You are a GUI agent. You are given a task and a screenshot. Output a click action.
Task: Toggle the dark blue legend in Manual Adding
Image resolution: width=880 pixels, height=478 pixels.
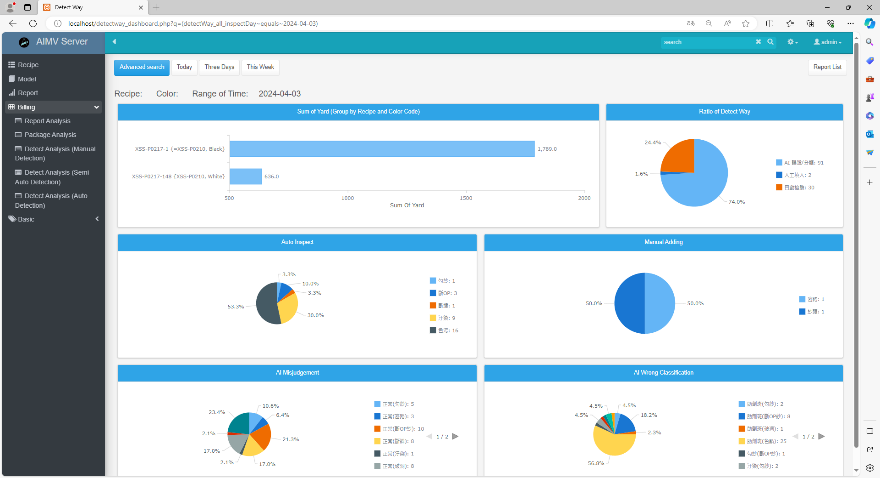pos(802,311)
